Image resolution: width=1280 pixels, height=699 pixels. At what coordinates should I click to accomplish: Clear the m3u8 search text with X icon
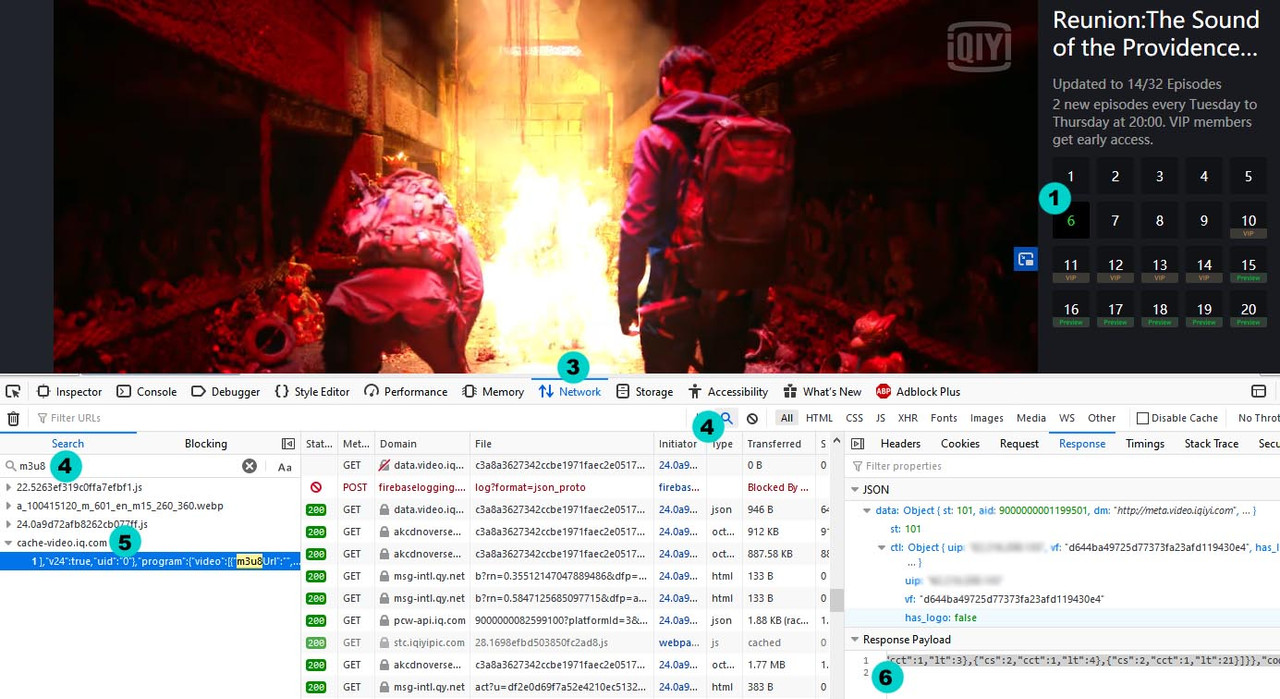point(249,466)
